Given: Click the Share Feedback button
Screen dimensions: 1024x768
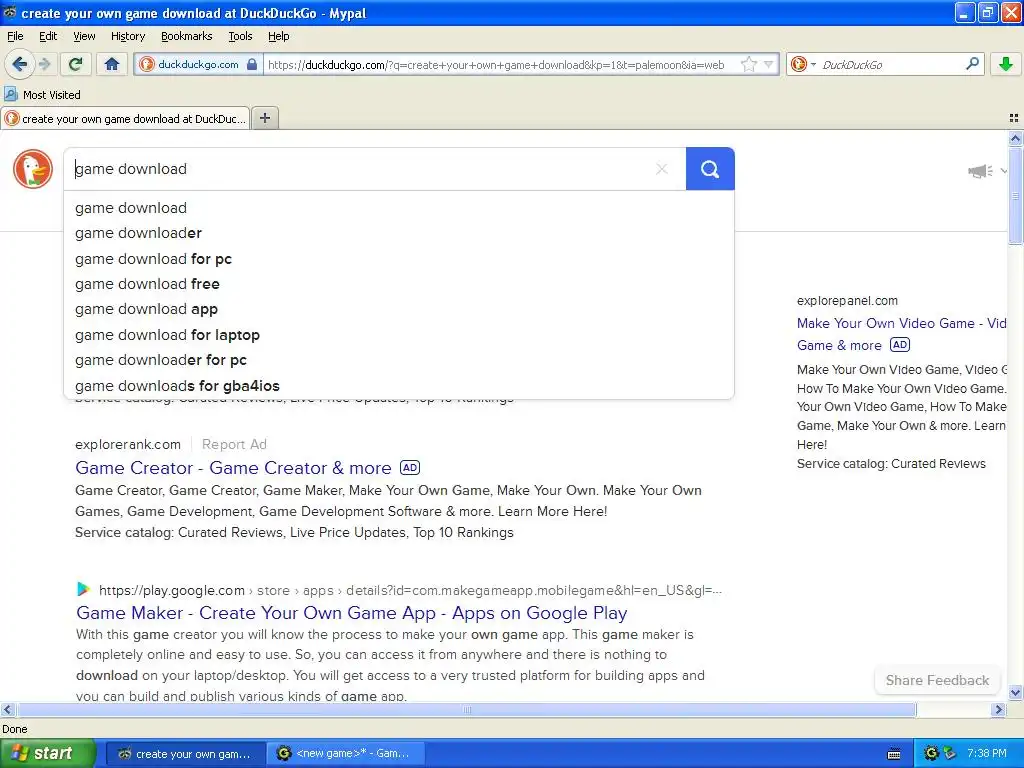Looking at the screenshot, I should [937, 680].
